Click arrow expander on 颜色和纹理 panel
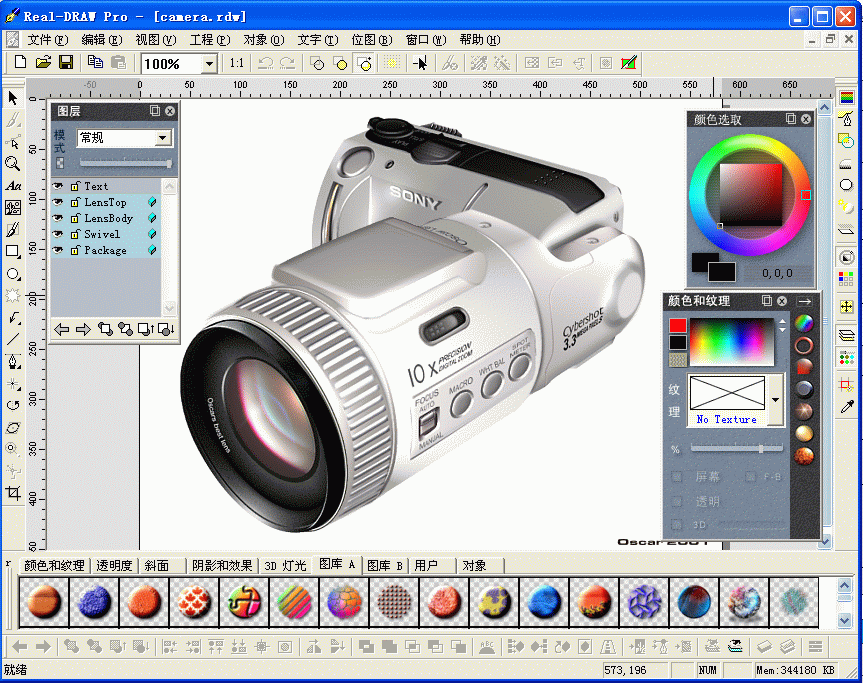This screenshot has width=863, height=683. (x=804, y=301)
